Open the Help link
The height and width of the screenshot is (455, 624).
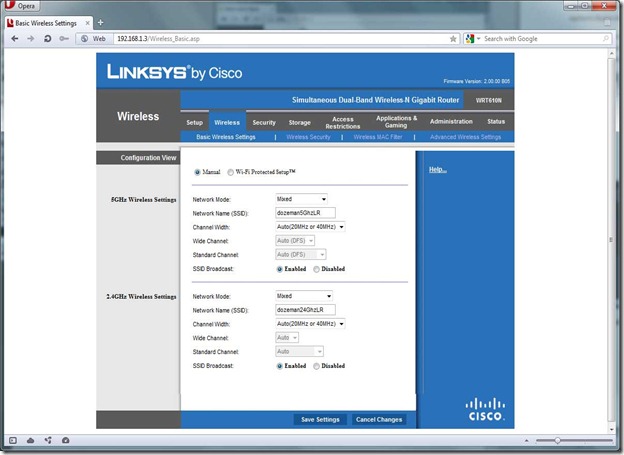tap(438, 170)
